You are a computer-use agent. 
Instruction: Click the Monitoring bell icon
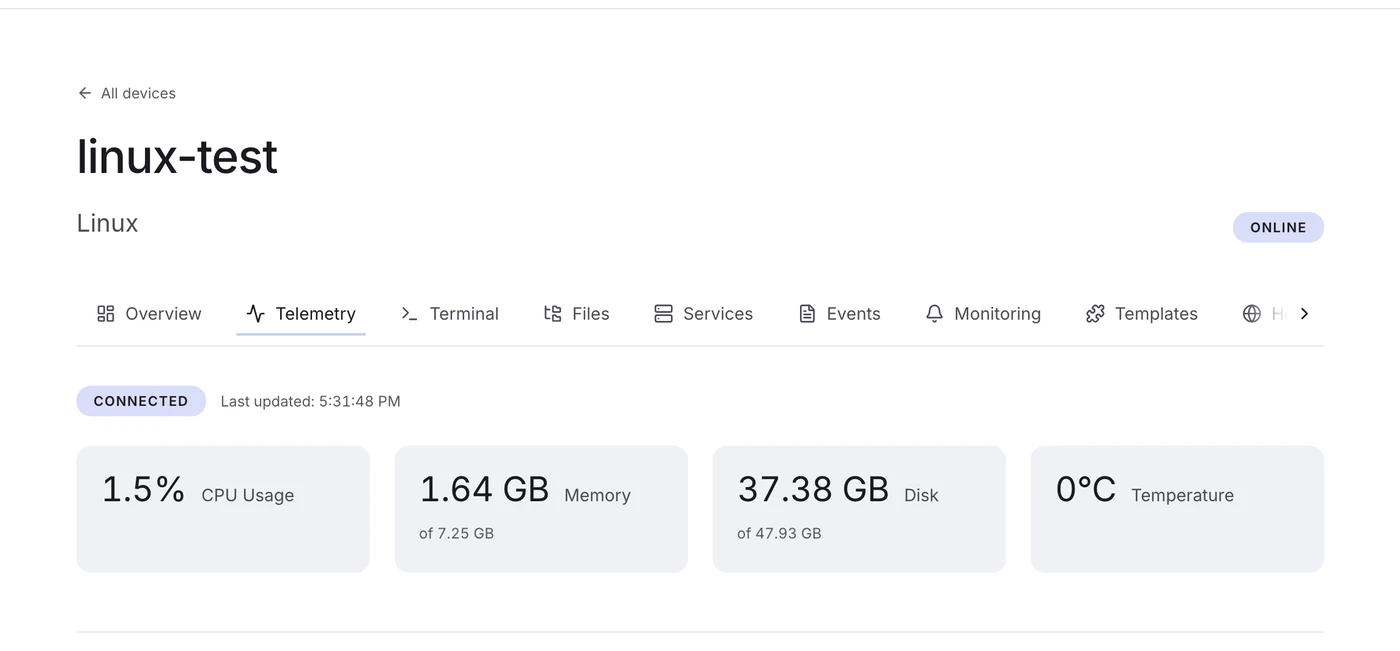coord(934,314)
